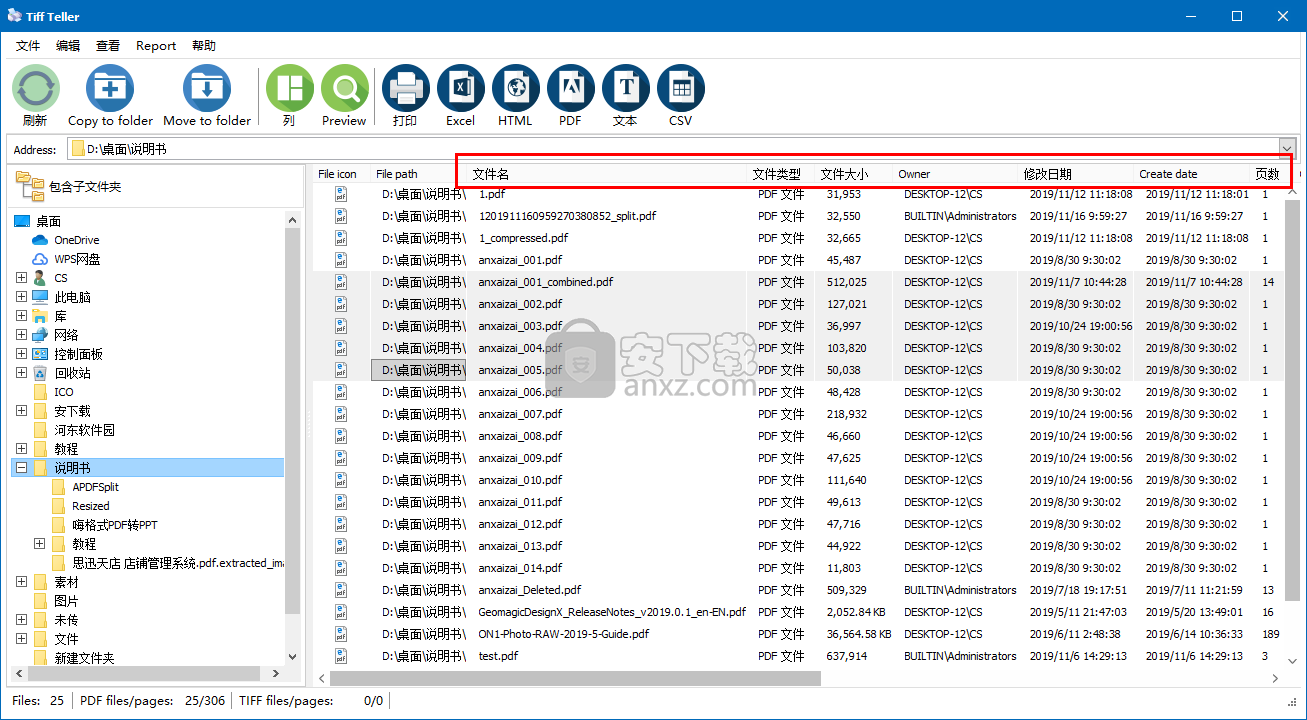
Task: Expand the CS tree node
Action: coord(21,278)
